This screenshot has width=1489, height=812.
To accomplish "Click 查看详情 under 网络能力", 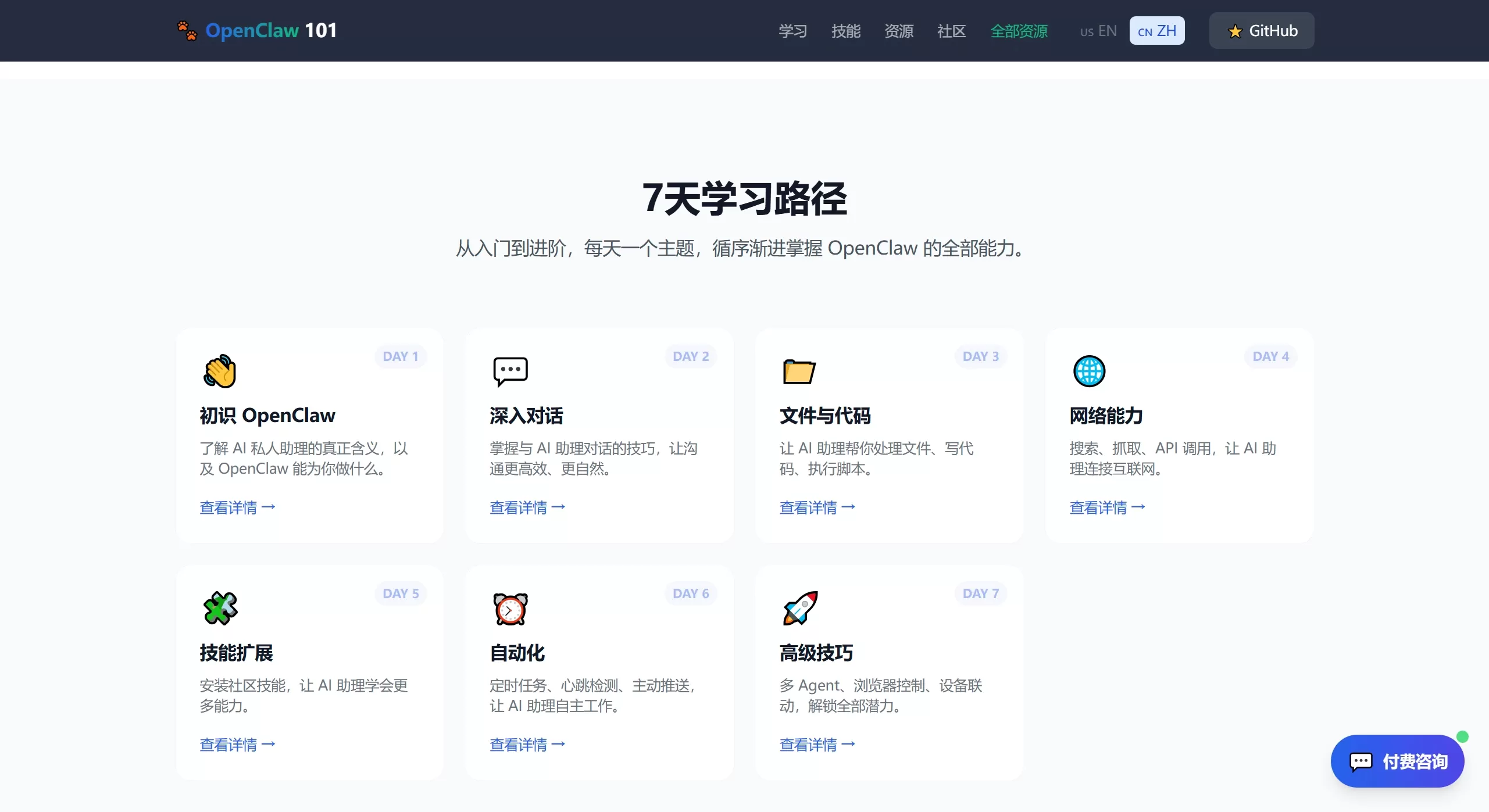I will pos(1107,507).
